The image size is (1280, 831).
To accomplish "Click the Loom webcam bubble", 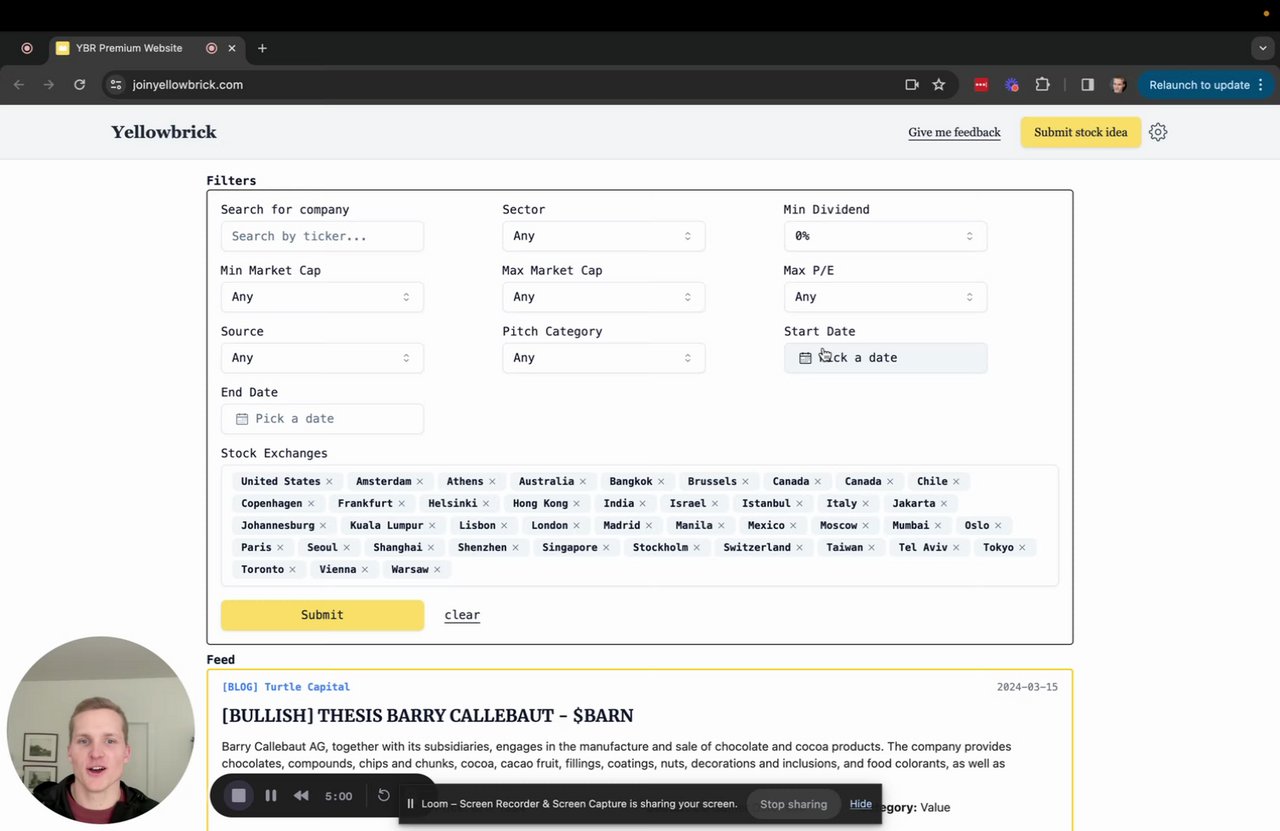I will coord(101,730).
